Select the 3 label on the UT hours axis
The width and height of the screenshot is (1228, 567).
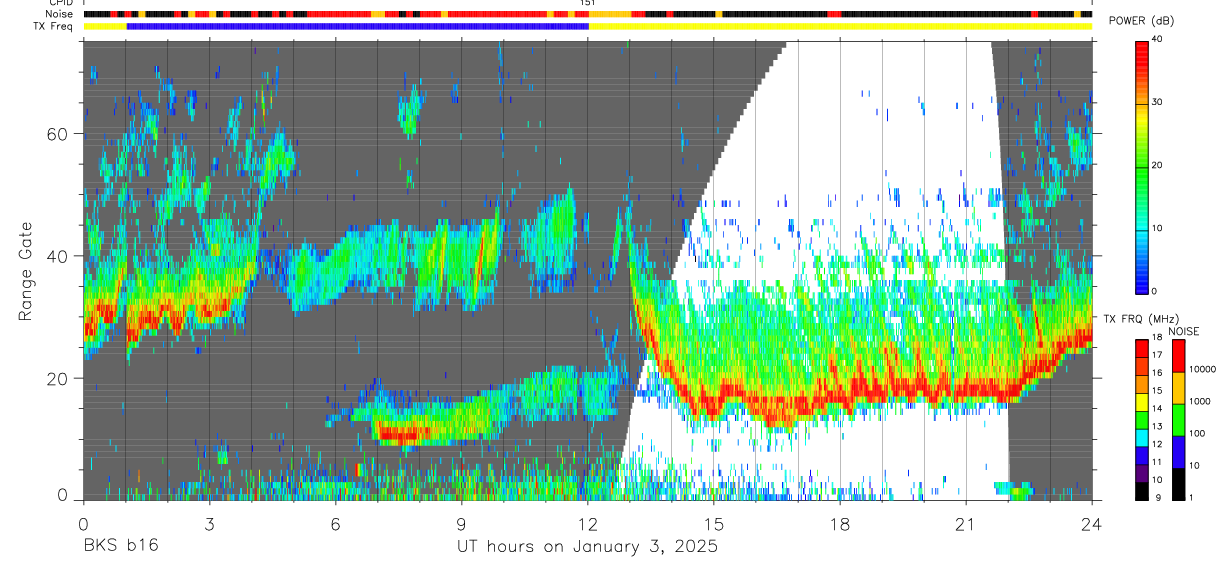point(209,523)
